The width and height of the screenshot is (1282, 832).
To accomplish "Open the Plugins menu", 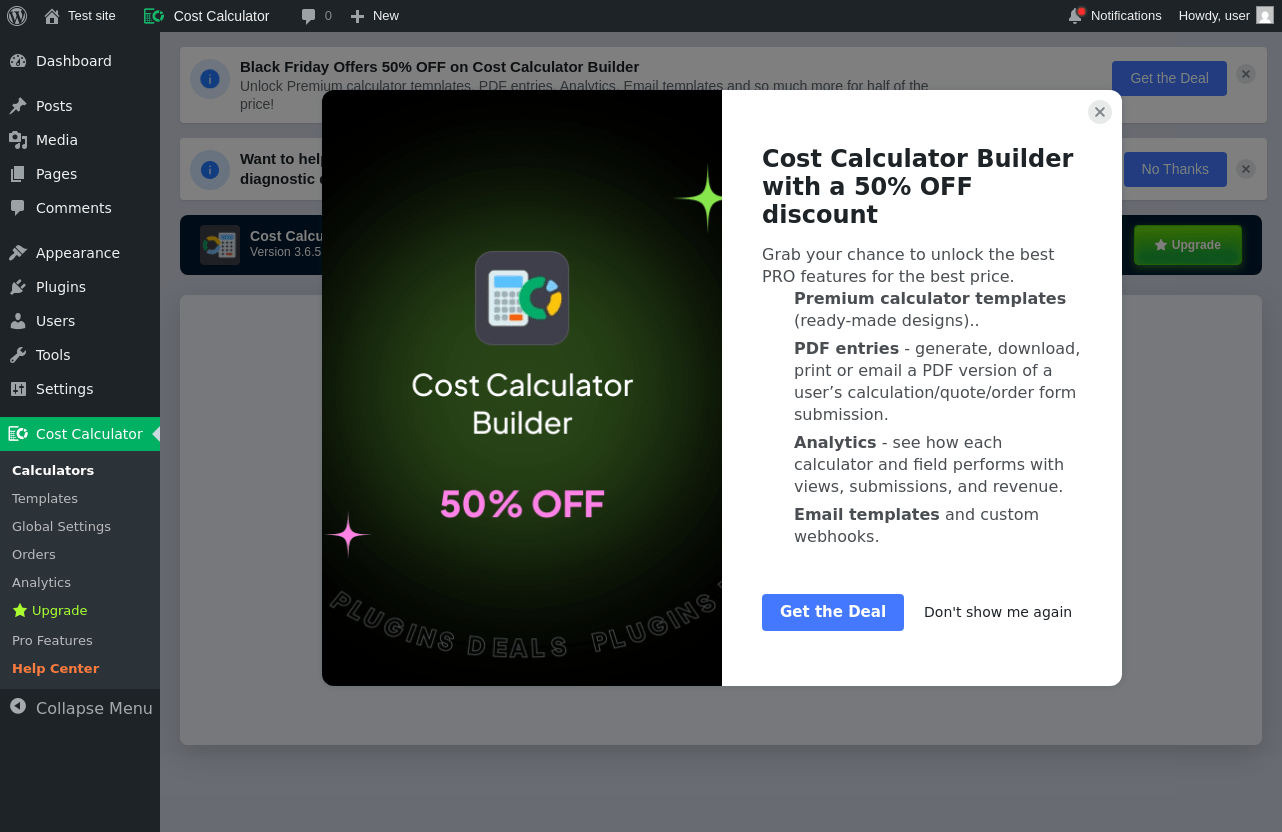I will coord(80,287).
